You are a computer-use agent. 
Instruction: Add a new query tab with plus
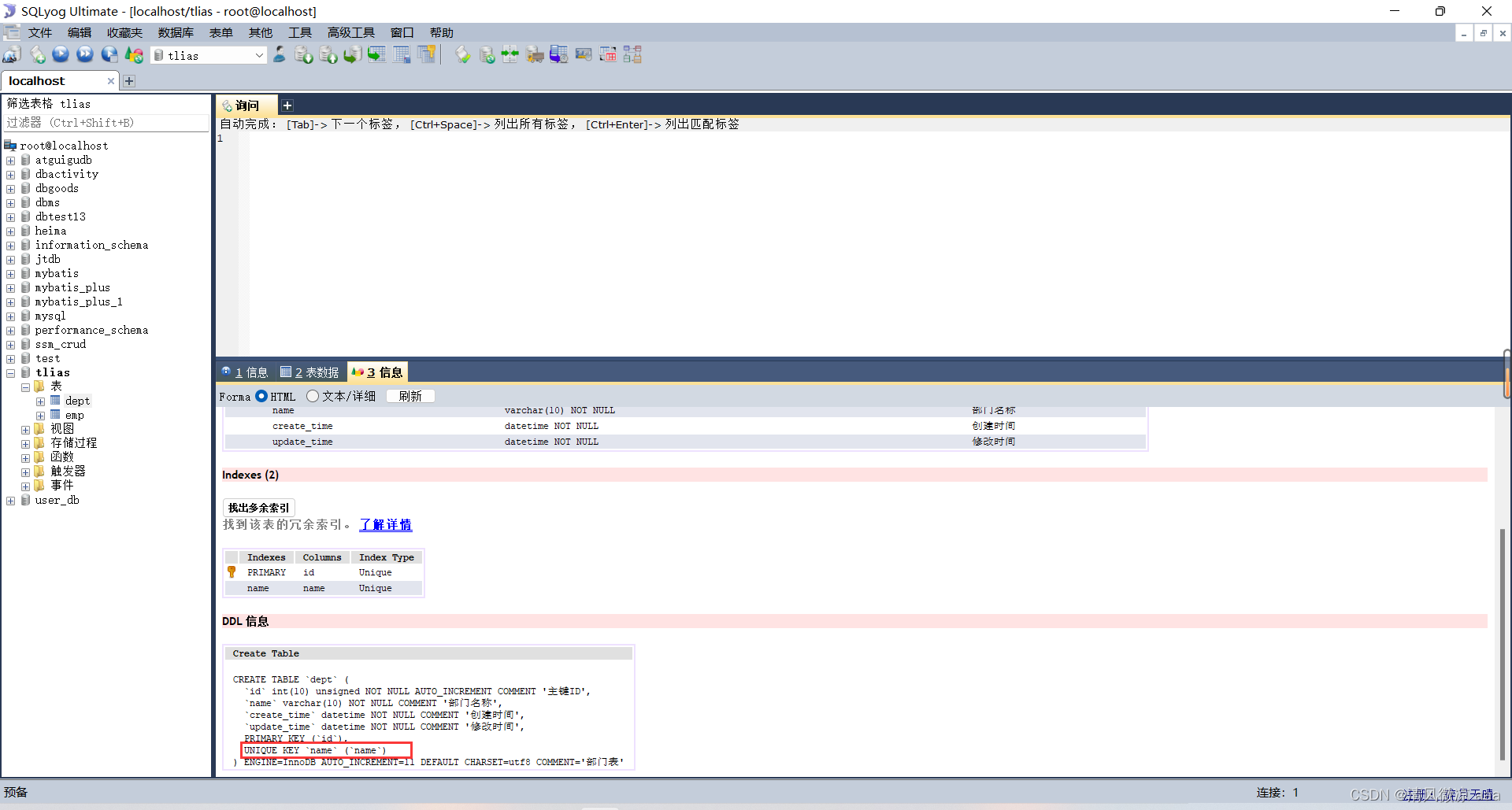tap(287, 105)
